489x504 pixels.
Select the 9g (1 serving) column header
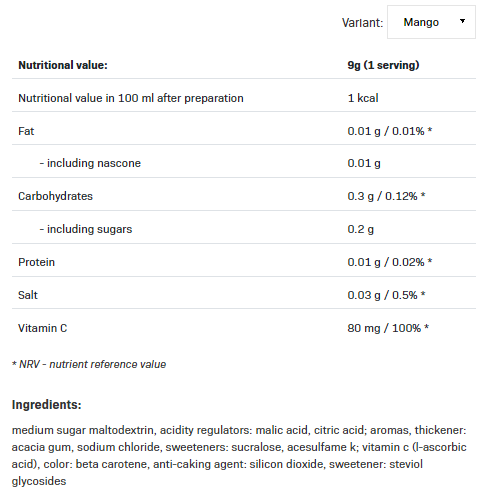click(x=383, y=65)
